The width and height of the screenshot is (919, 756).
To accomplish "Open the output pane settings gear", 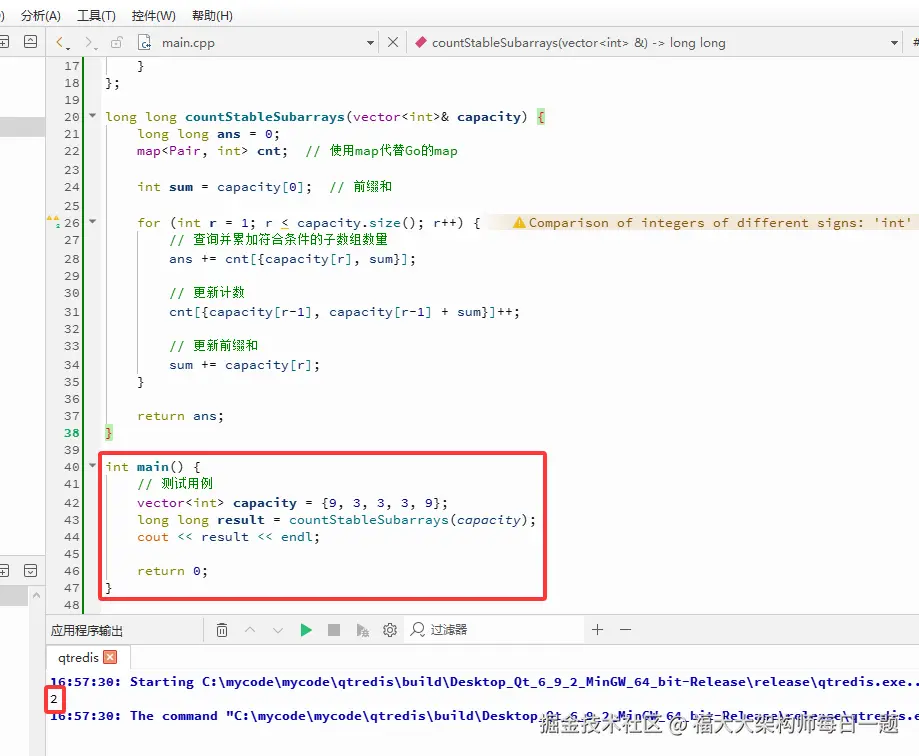I will coord(390,630).
